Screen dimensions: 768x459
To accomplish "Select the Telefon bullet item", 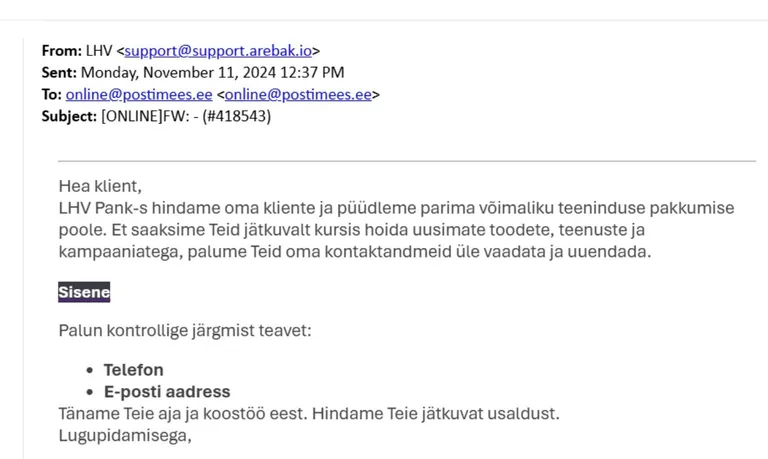I will coord(133,370).
